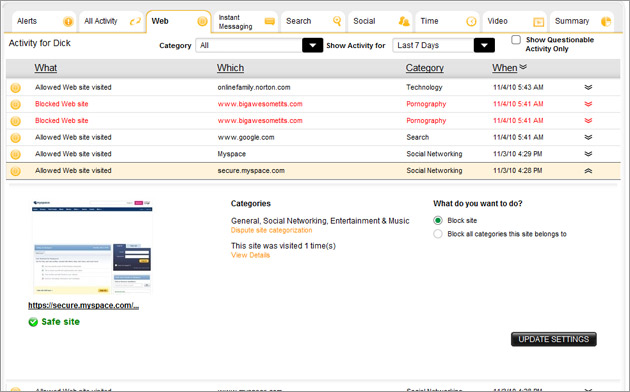Viewport: 630px width, 392px height.
Task: Click Safe site label text
Action: tap(60, 322)
